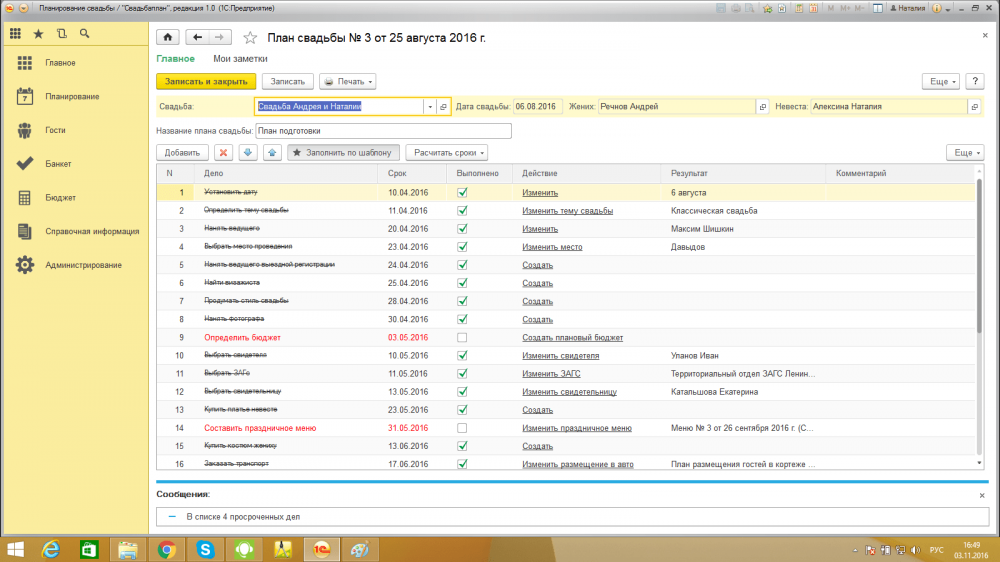Launch Skype from the Windows taskbar
1000x562 pixels.
click(x=206, y=549)
